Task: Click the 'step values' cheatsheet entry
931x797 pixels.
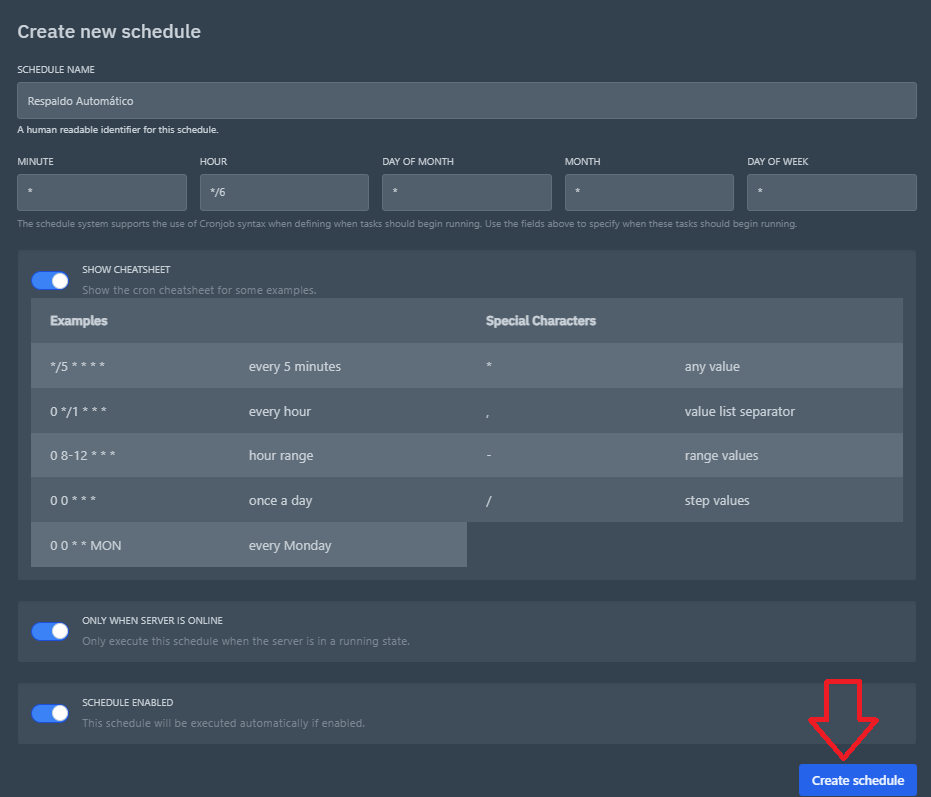Action: [717, 500]
